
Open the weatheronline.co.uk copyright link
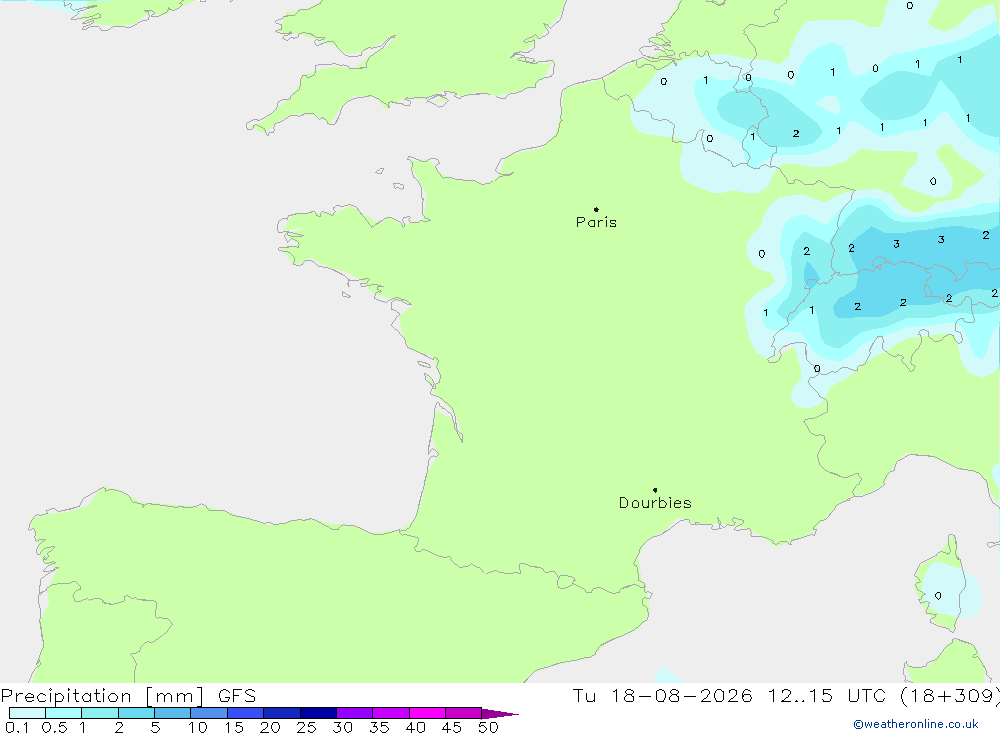[x=916, y=724]
